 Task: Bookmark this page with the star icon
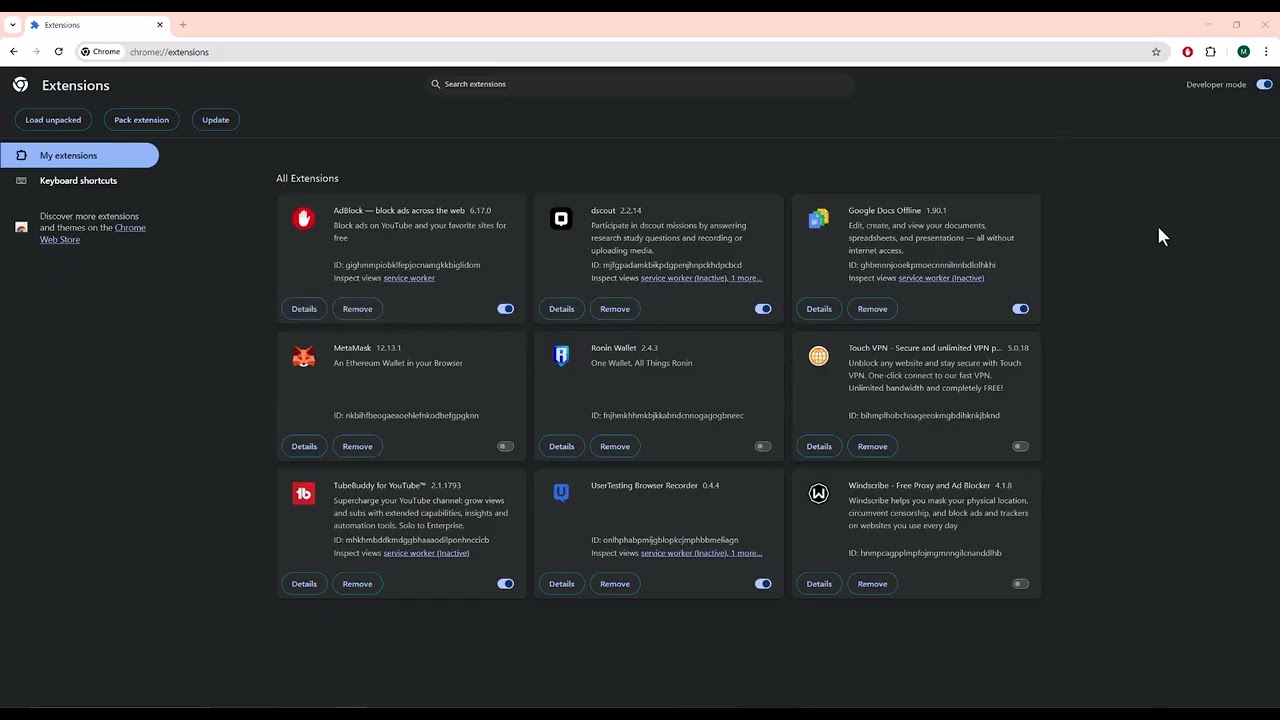tap(1156, 52)
